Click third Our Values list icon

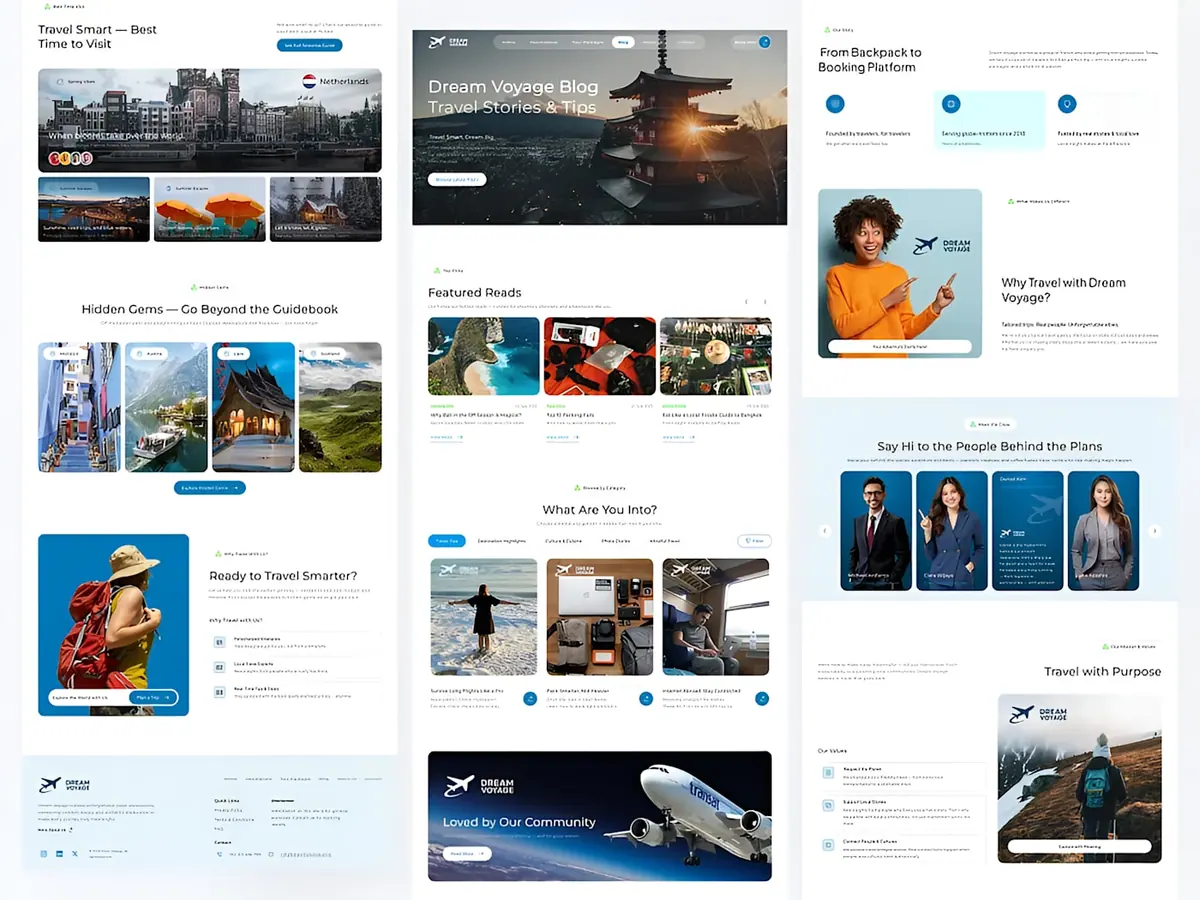828,845
